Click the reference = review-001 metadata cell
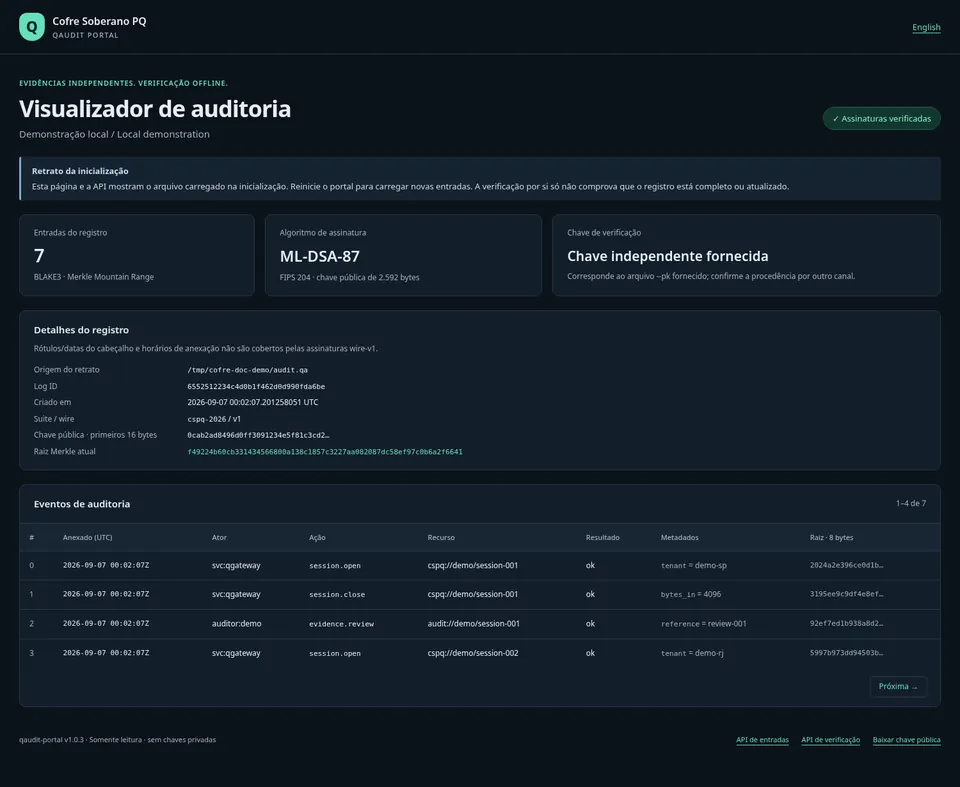The image size is (960, 787). tap(703, 624)
